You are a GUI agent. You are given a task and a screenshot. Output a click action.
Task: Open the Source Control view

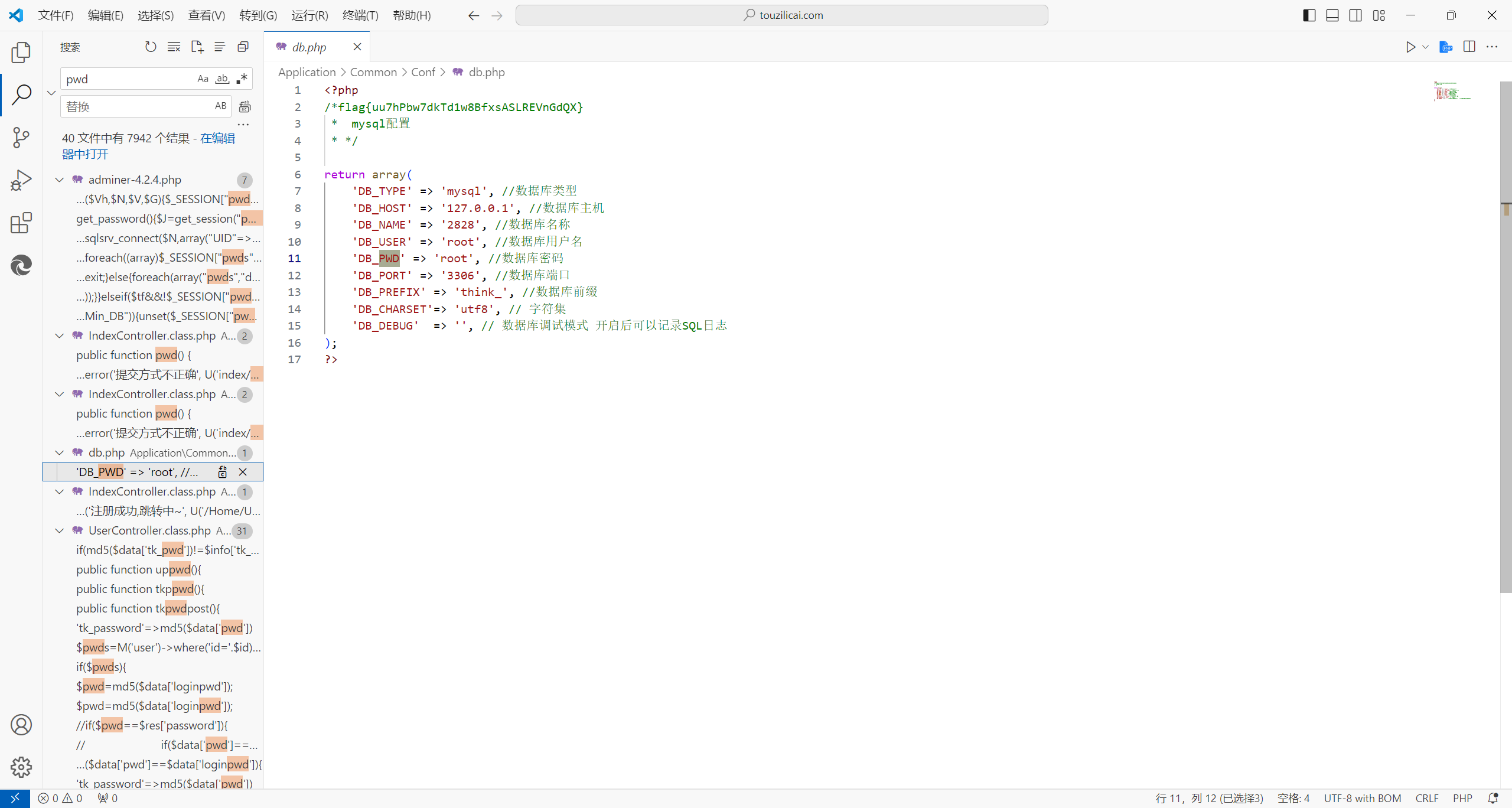coord(21,137)
